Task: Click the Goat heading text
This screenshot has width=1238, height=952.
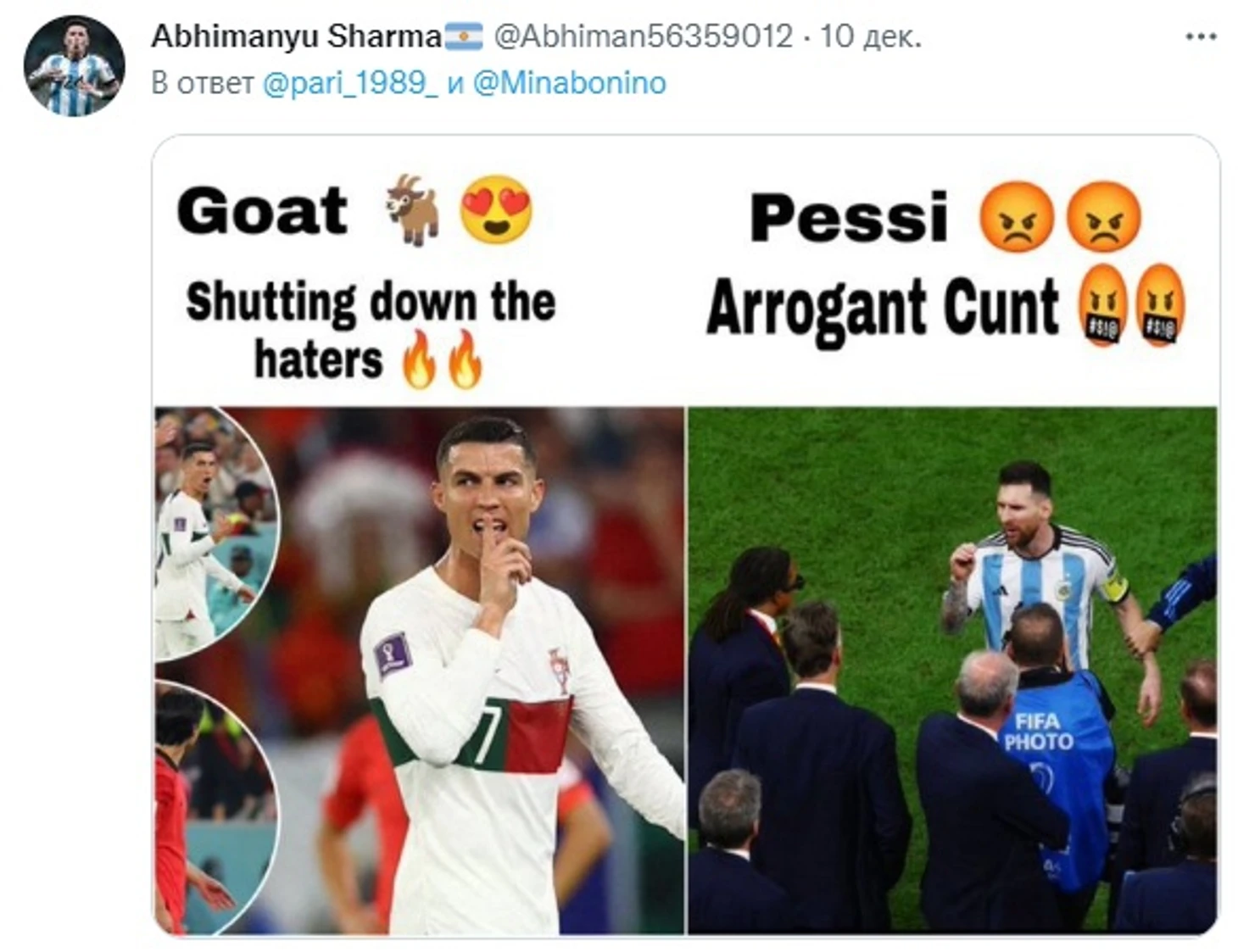Action: point(262,211)
